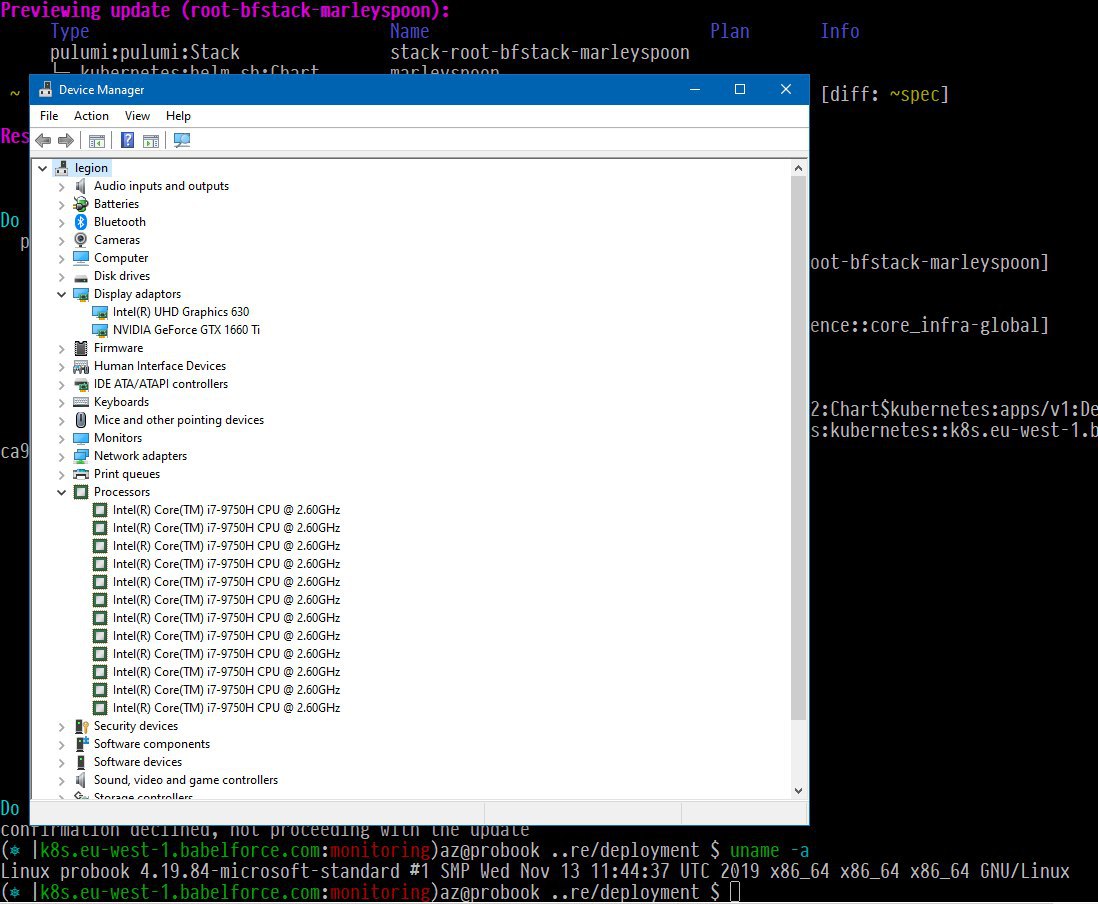The height and width of the screenshot is (904, 1098).
Task: Expand the Keyboards chevron
Action: point(62,403)
